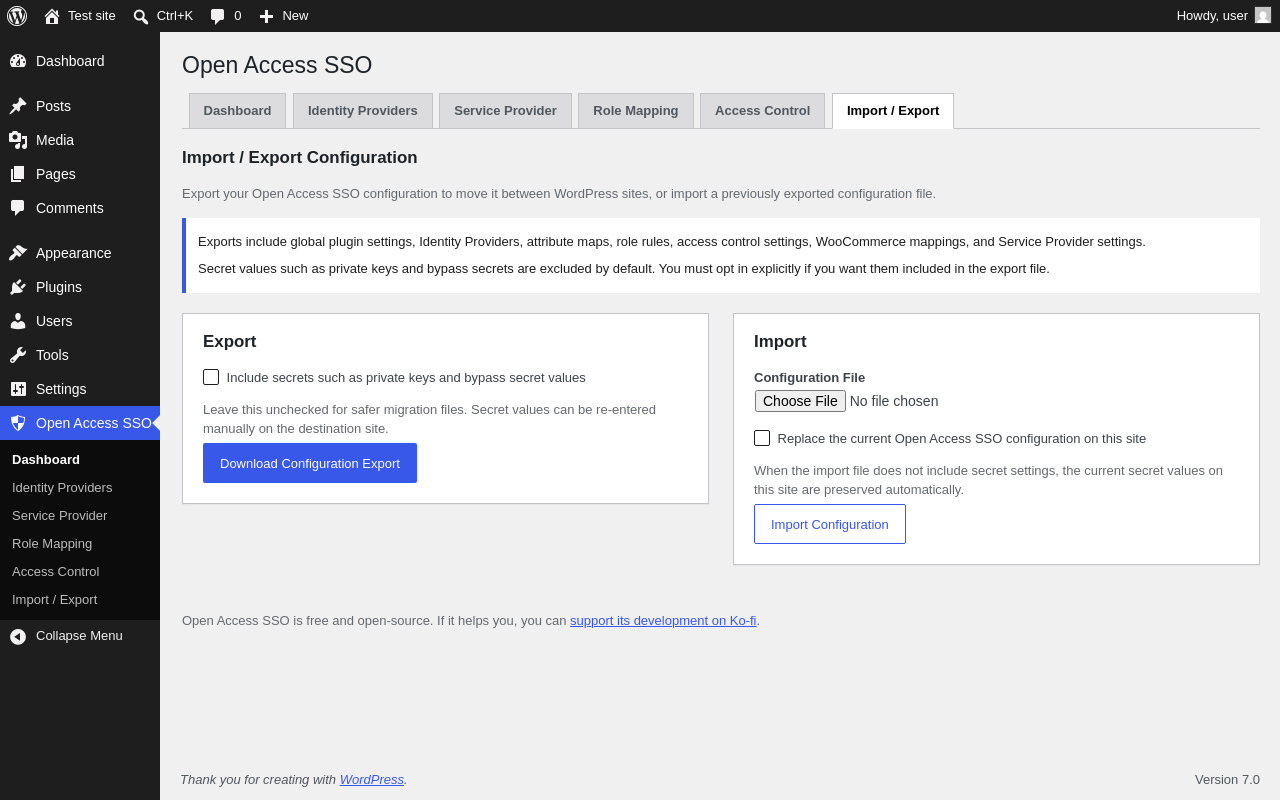Click the Plugins plug icon
The image size is (1280, 800).
coord(18,287)
